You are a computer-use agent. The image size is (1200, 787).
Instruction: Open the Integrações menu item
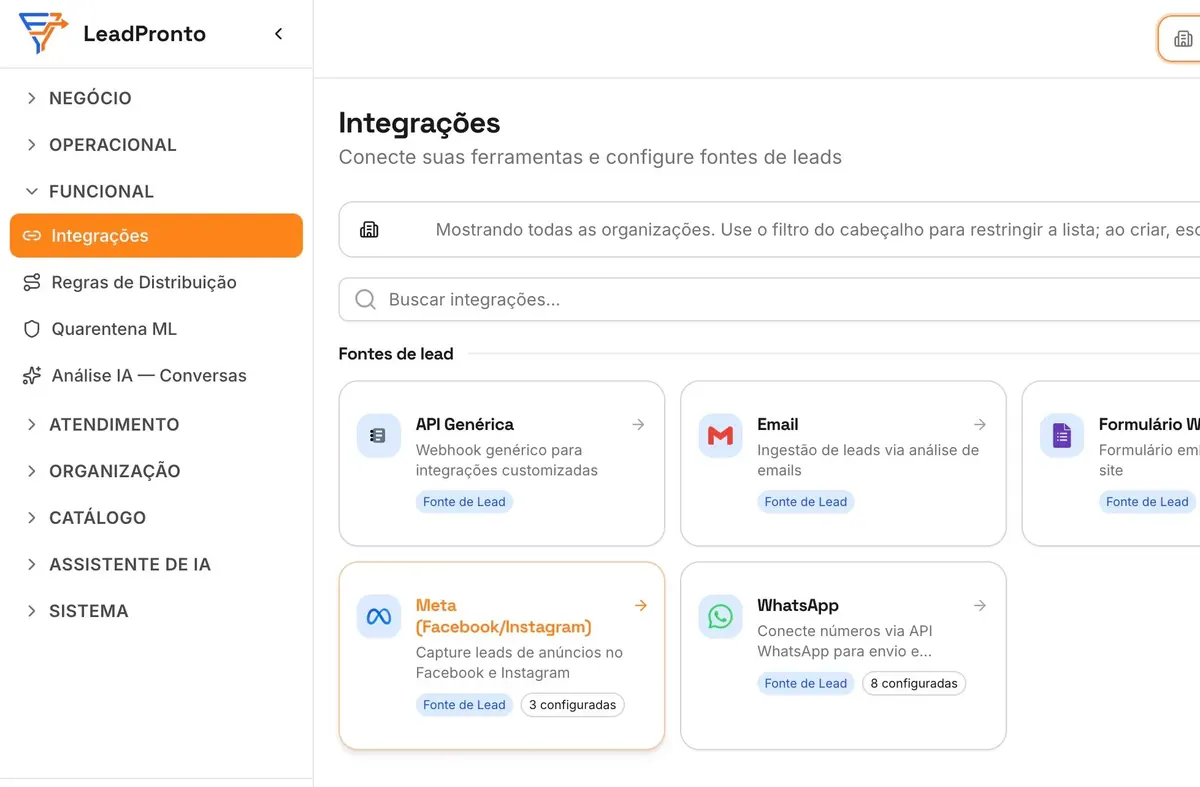click(156, 236)
